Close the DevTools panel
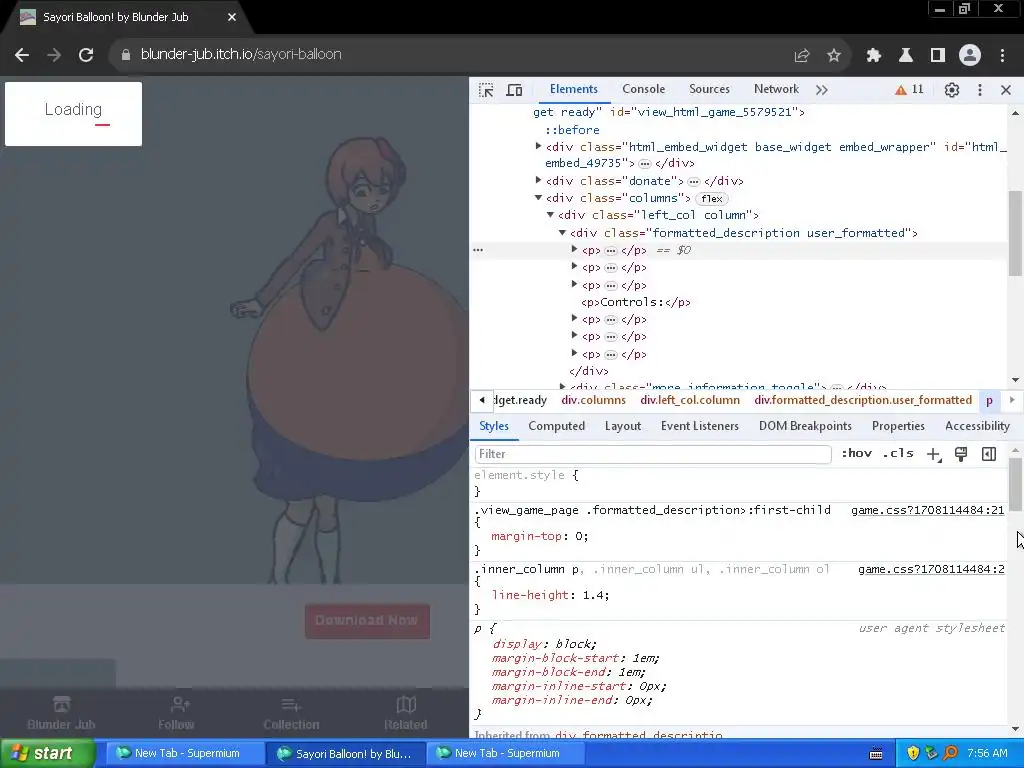 tap(1006, 90)
